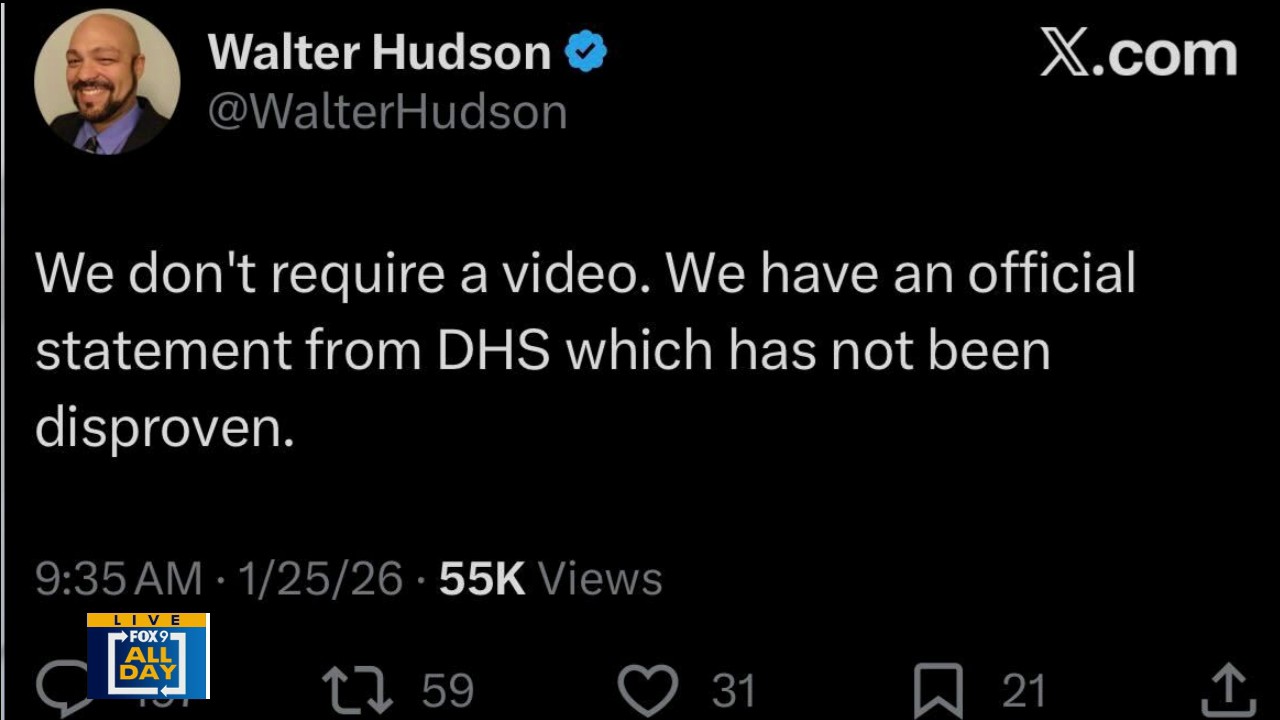1280x720 pixels.
Task: Click the like count 31
Action: point(733,691)
